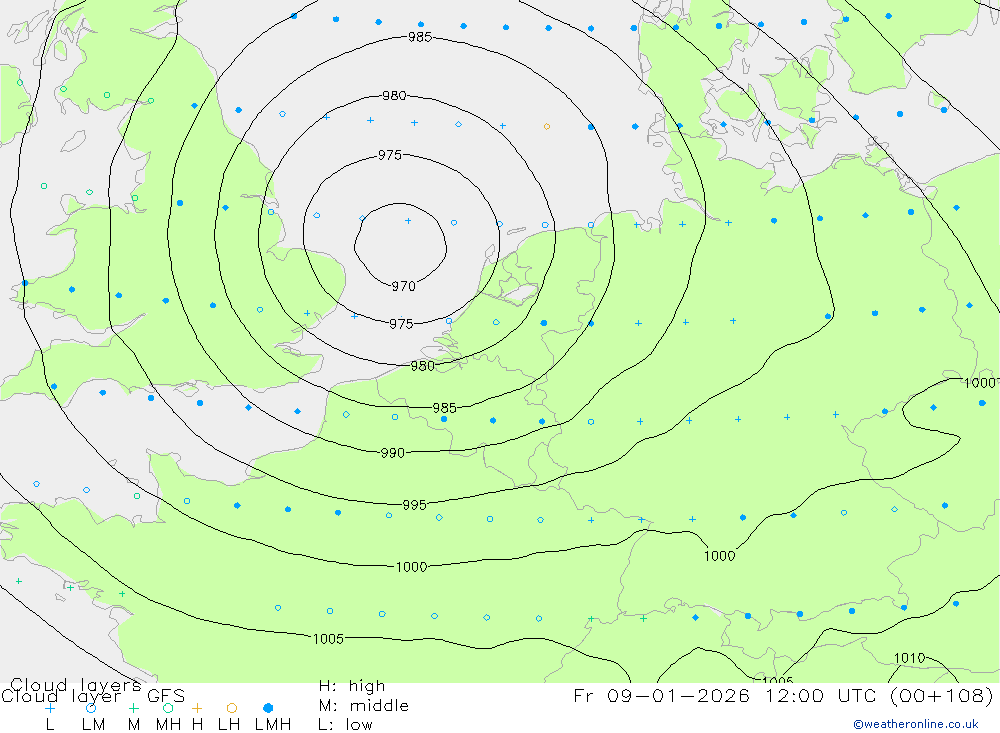This screenshot has width=1000, height=733.
Task: Click the 985 label north of the low
Action: point(420,37)
